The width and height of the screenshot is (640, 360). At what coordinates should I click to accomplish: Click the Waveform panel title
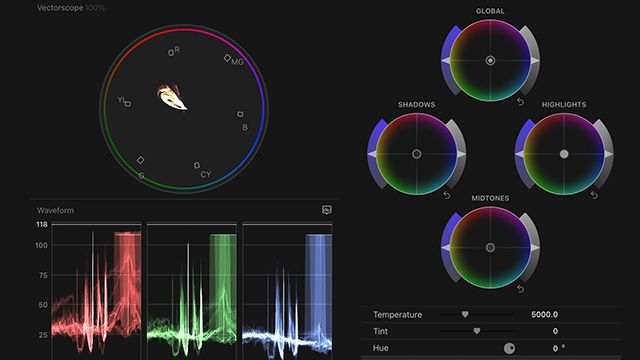(56, 210)
